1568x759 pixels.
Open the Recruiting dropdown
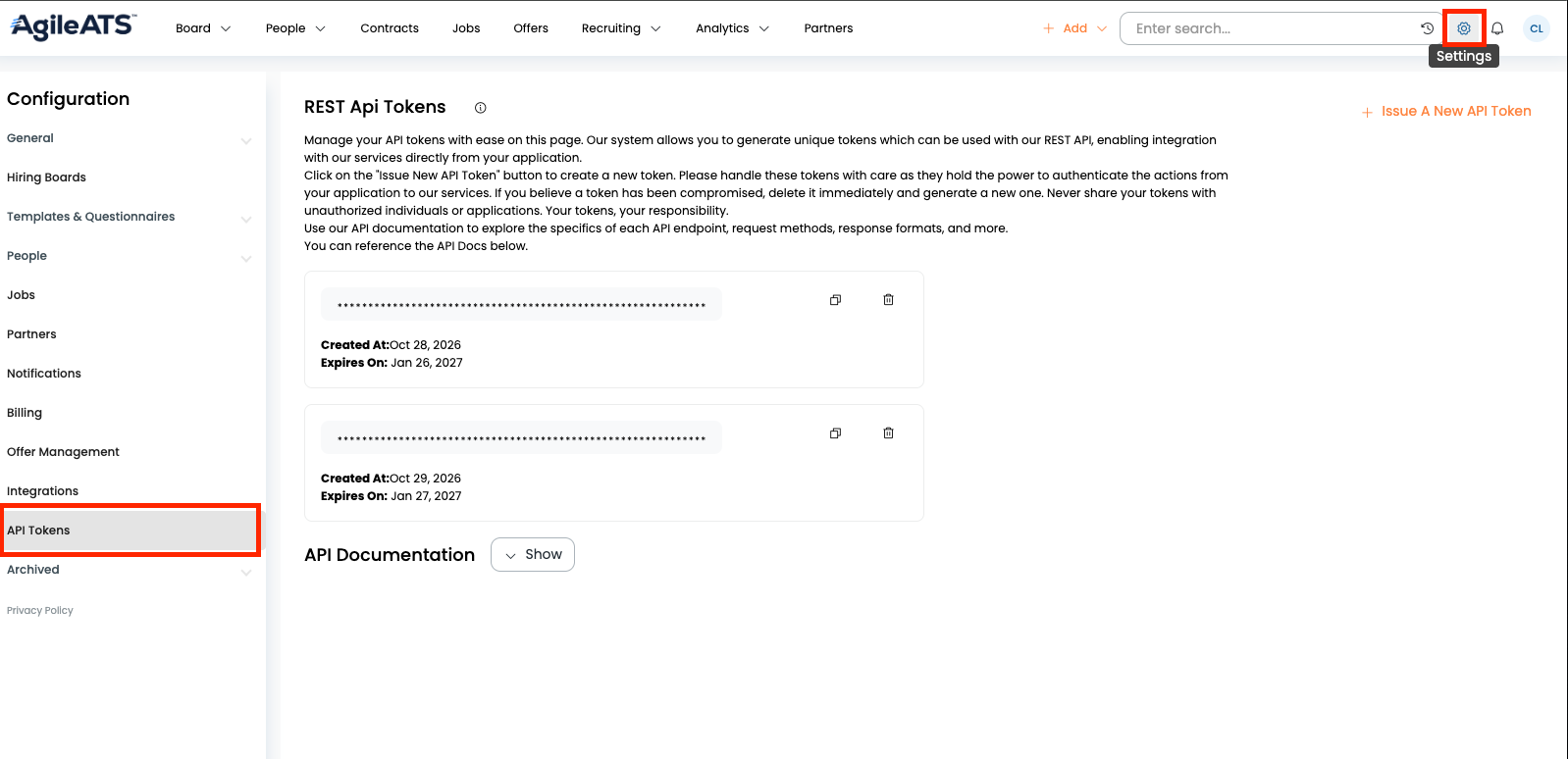[x=621, y=28]
